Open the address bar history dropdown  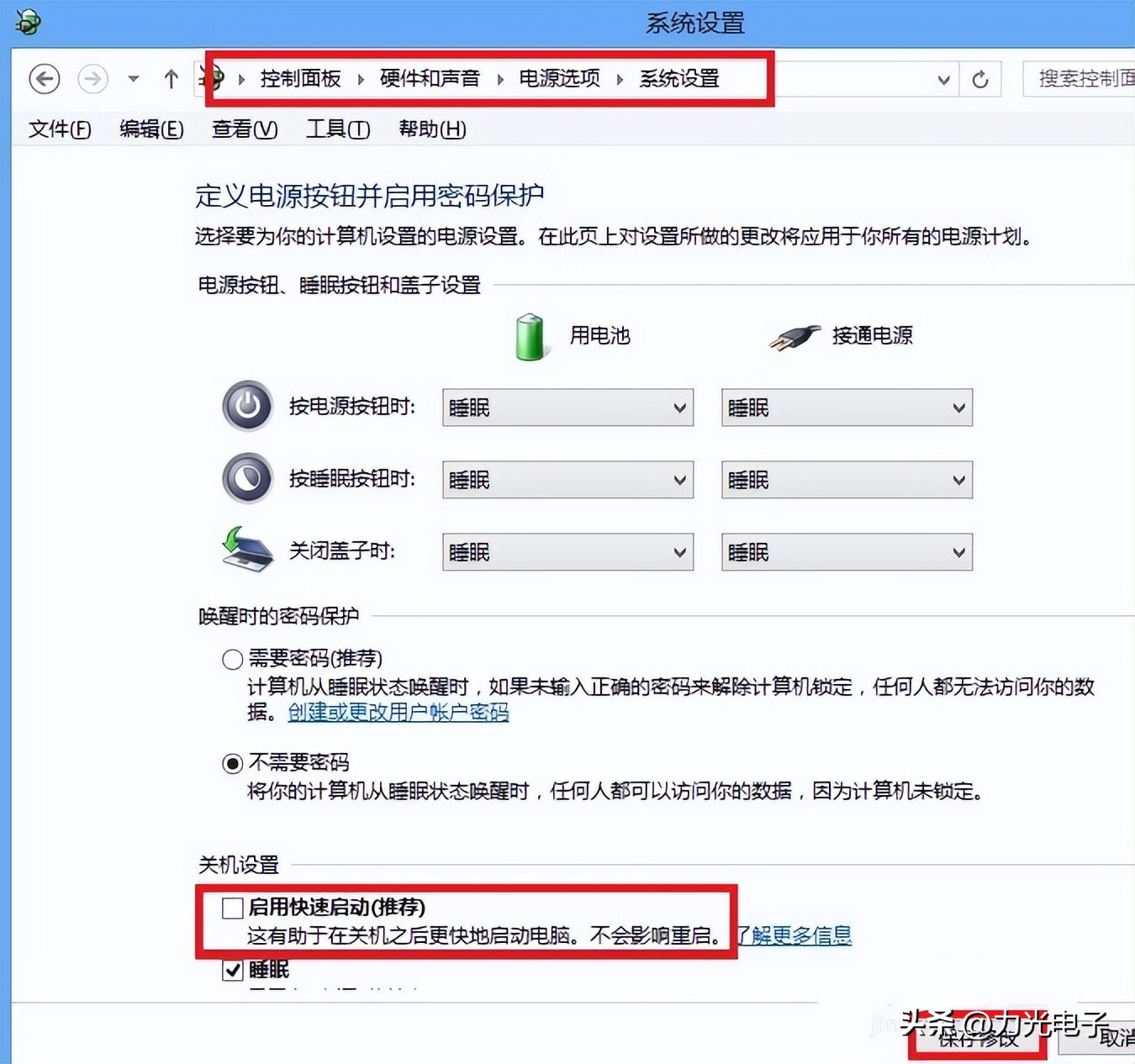click(943, 78)
